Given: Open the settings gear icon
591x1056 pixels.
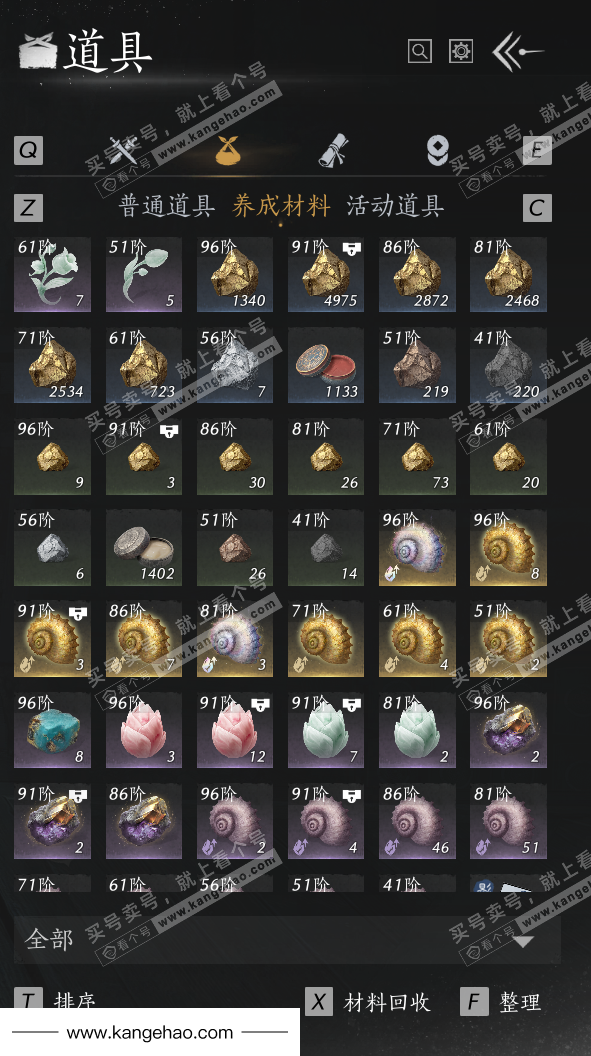Looking at the screenshot, I should coord(461,51).
